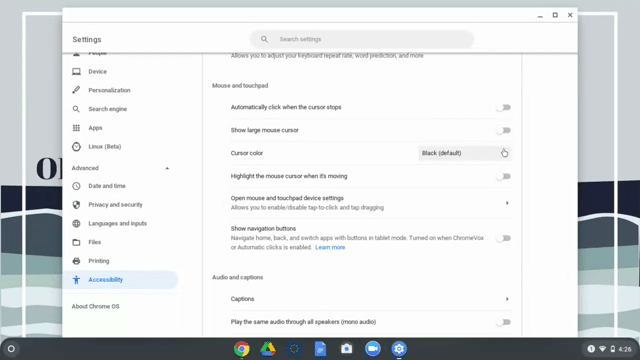Screen dimensions: 640x360
Task: Open the dark circular app on the shelf
Action: 294,349
